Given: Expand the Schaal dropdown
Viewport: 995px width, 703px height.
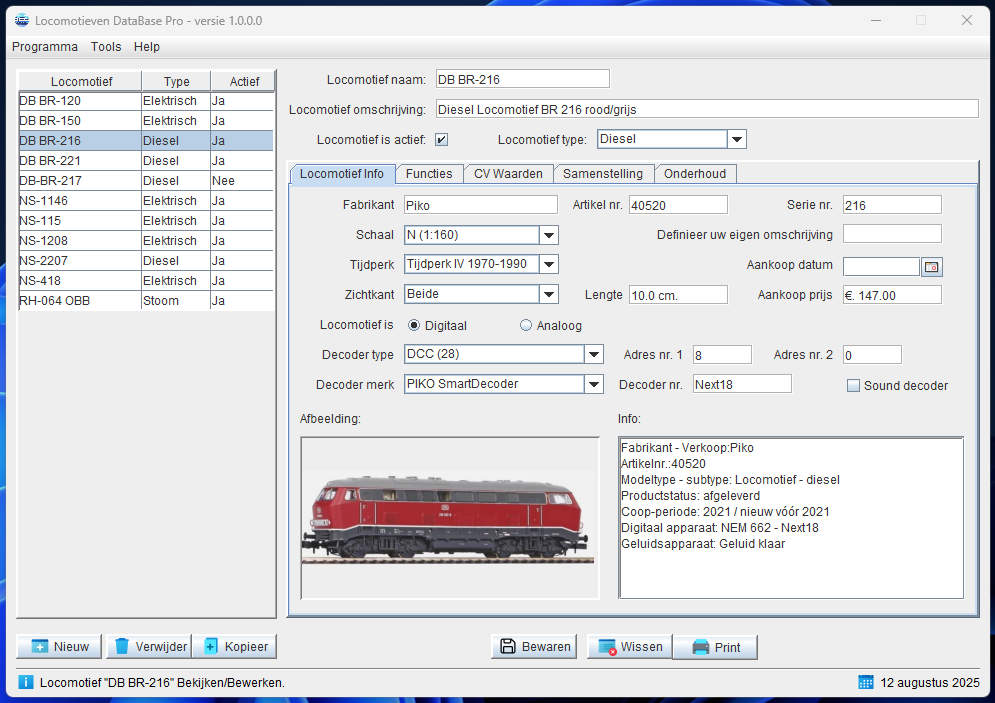Looking at the screenshot, I should click(x=549, y=235).
